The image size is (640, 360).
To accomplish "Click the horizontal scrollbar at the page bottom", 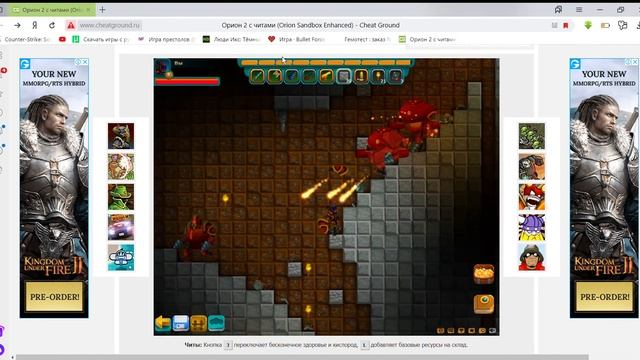I will 302,357.
